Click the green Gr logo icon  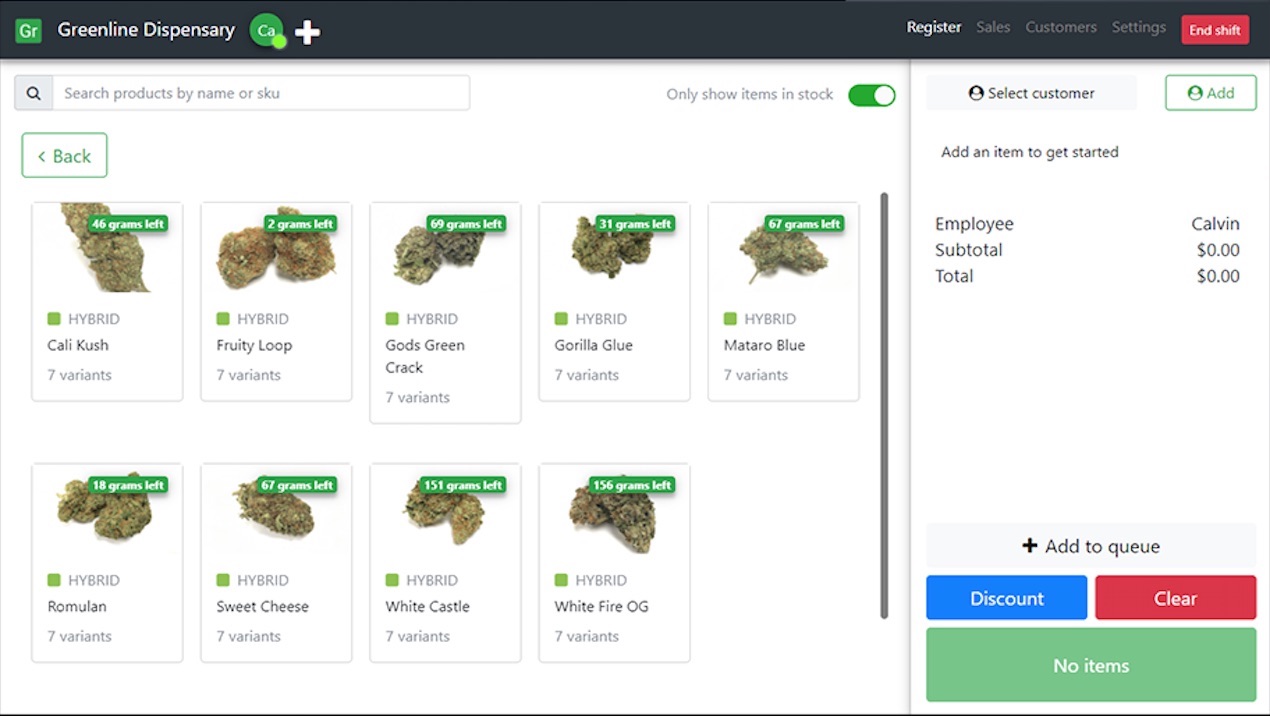28,30
